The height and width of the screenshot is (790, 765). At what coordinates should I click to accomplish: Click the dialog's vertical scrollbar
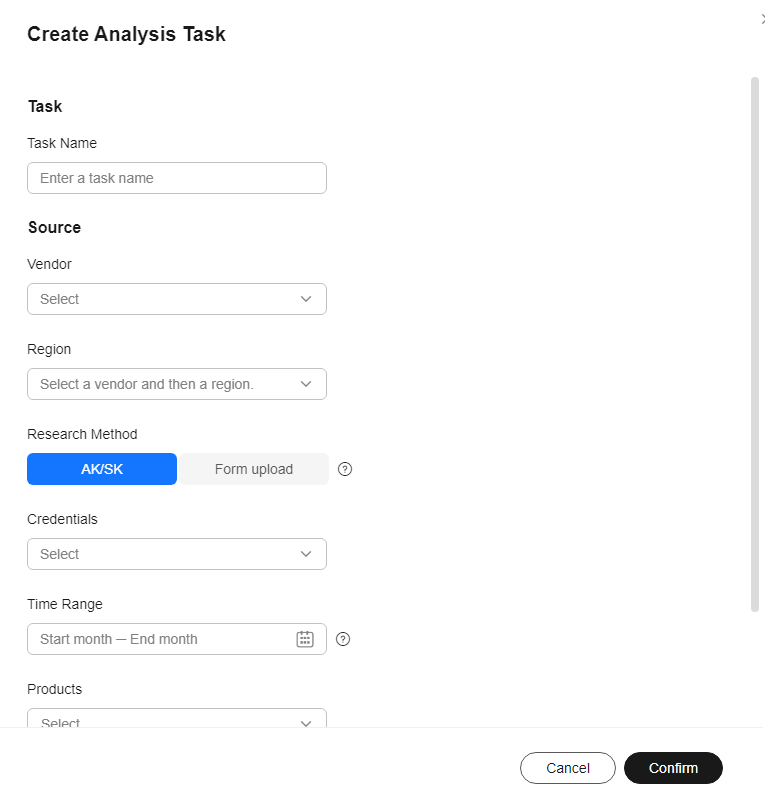pos(754,345)
